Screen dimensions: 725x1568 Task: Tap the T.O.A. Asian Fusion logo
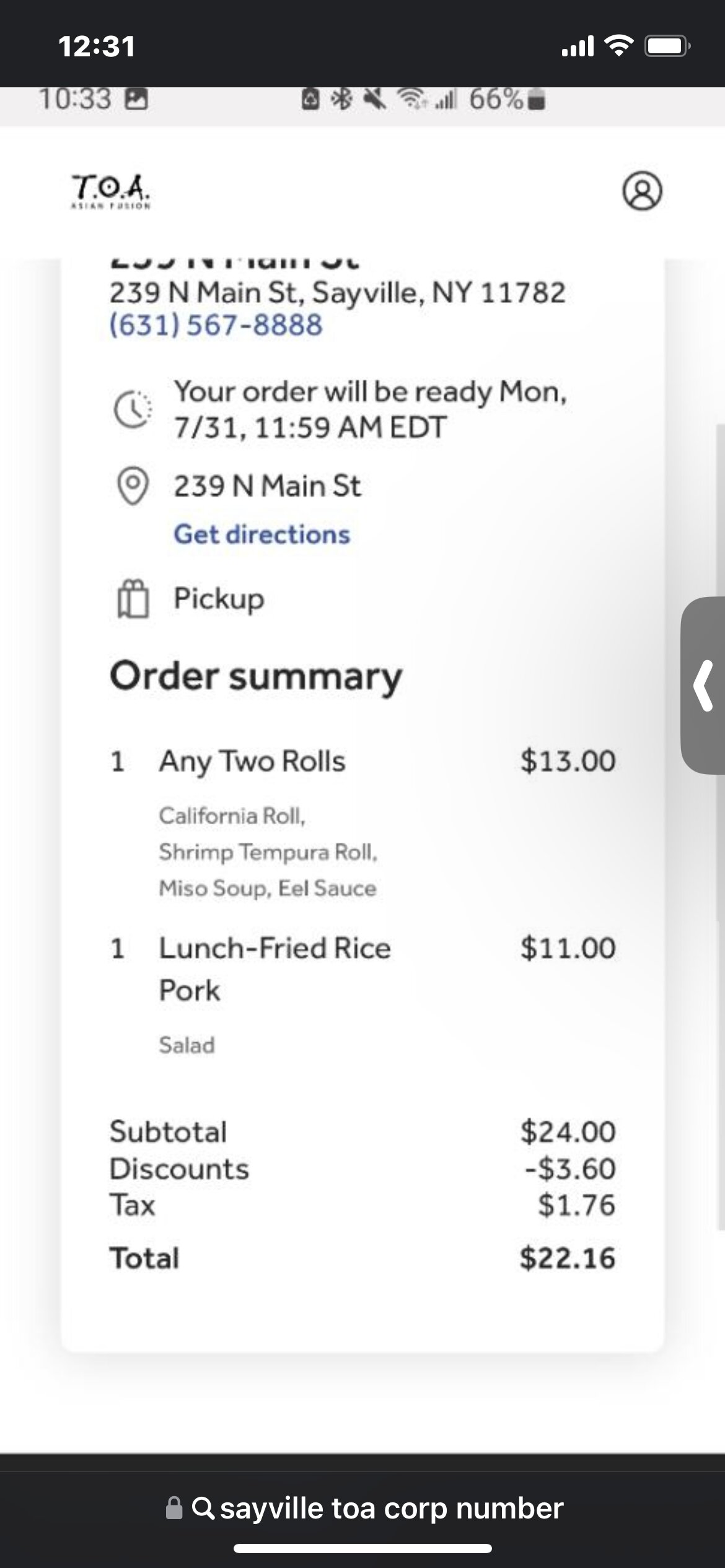point(111,191)
